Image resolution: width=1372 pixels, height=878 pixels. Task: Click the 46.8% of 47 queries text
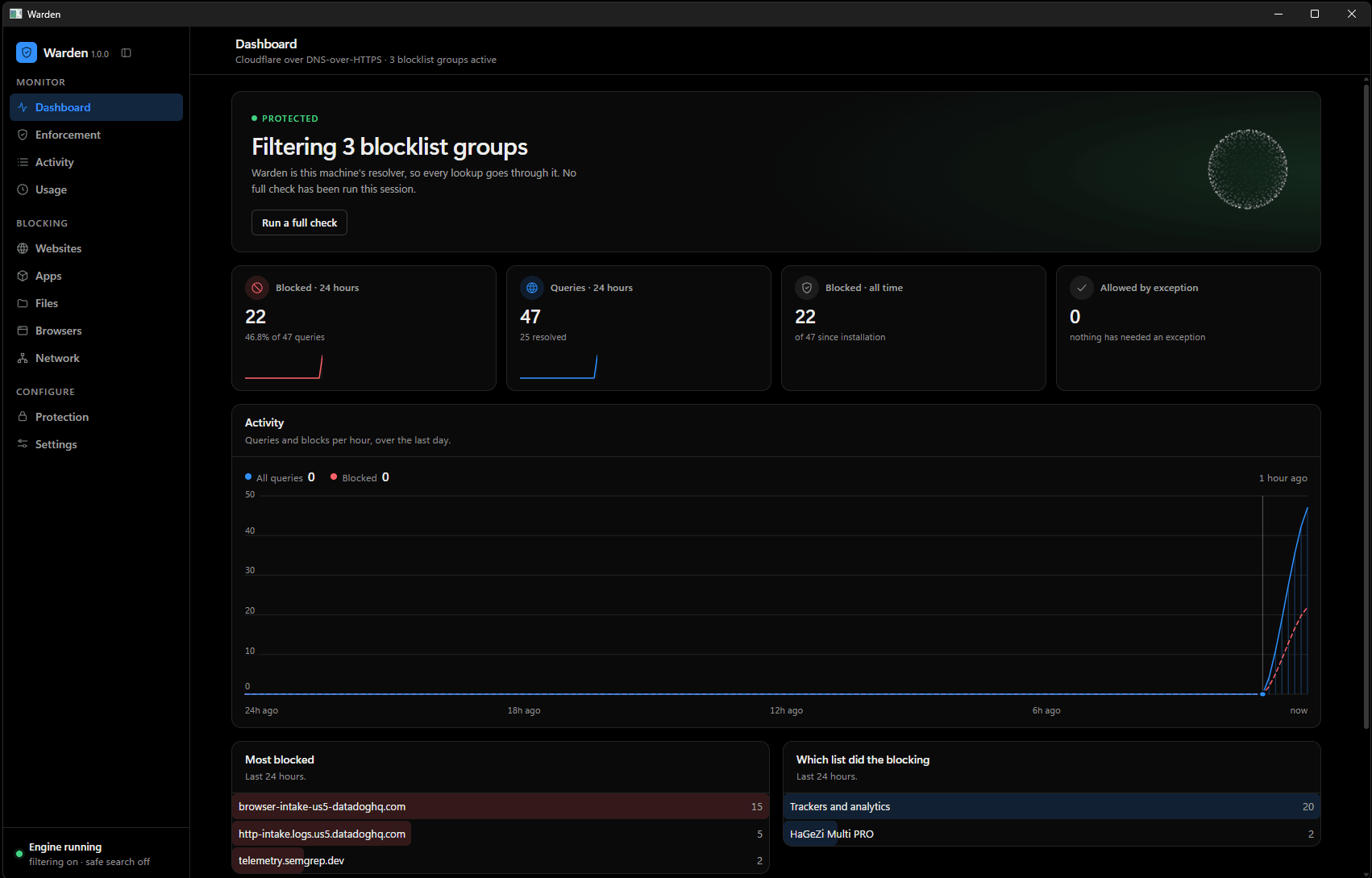tap(285, 337)
